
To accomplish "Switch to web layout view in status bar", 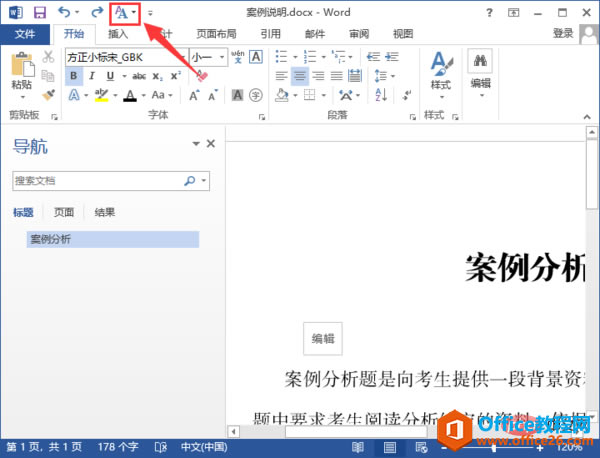I will [421, 447].
